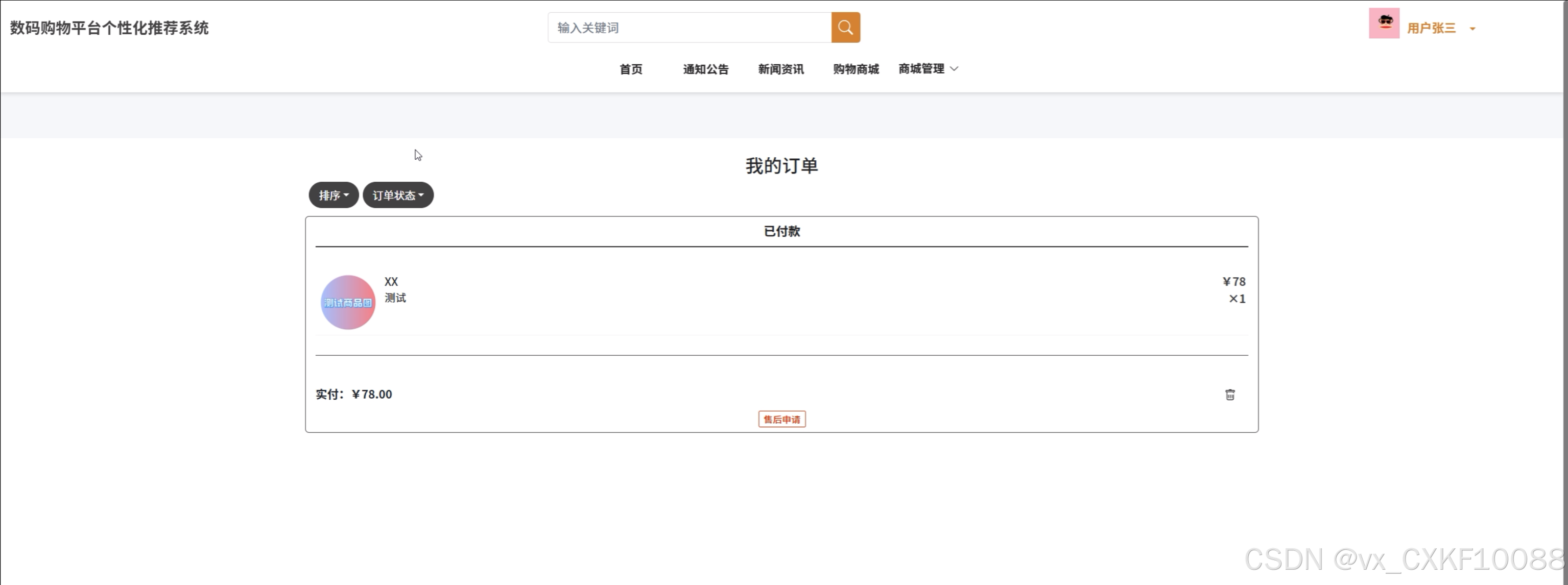Screen dimensions: 1568x585
Task: Expand the 商城管理 menu chevron
Action: [x=954, y=69]
